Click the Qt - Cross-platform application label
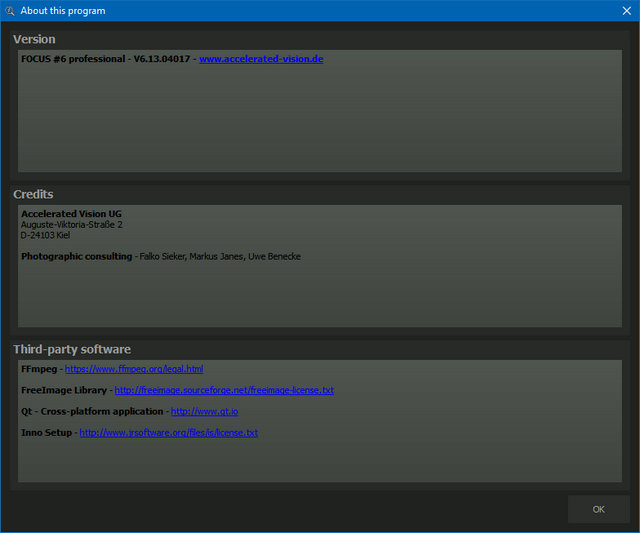This screenshot has height=533, width=640. (x=92, y=411)
